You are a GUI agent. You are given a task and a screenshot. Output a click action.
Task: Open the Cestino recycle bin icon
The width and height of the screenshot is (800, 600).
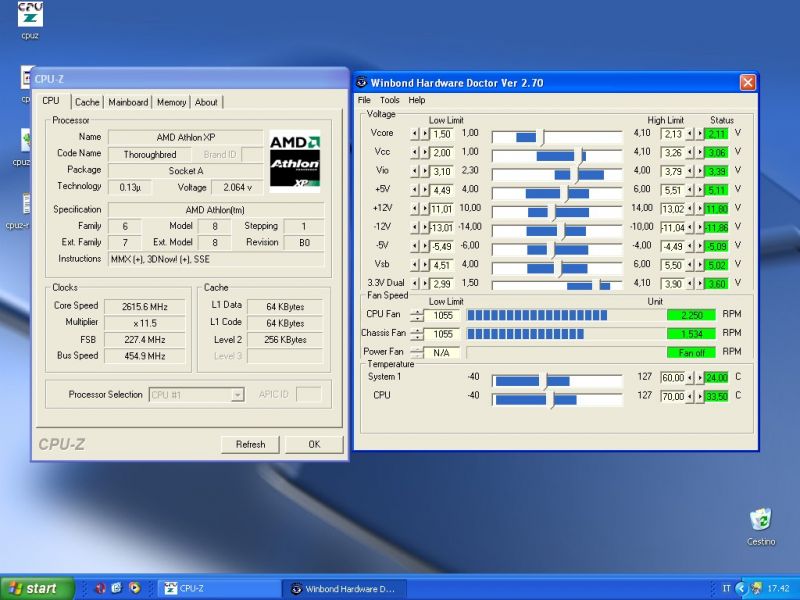tap(761, 527)
